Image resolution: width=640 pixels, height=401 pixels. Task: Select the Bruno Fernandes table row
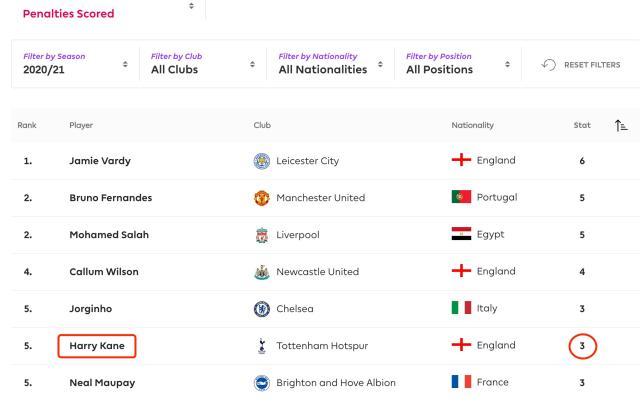tap(320, 198)
